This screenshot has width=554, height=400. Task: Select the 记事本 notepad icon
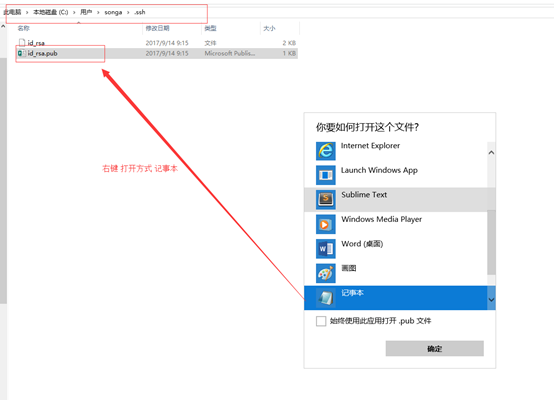325,298
